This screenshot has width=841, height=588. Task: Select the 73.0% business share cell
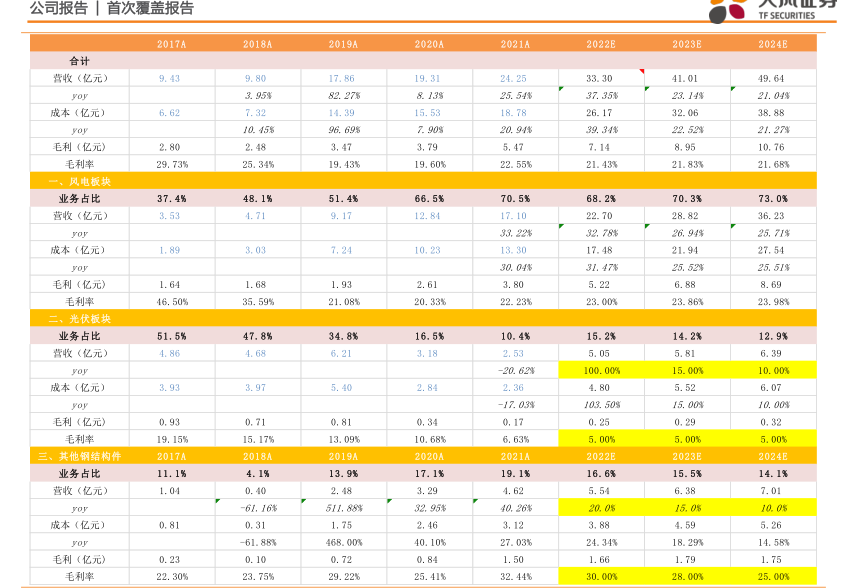[x=771, y=198]
